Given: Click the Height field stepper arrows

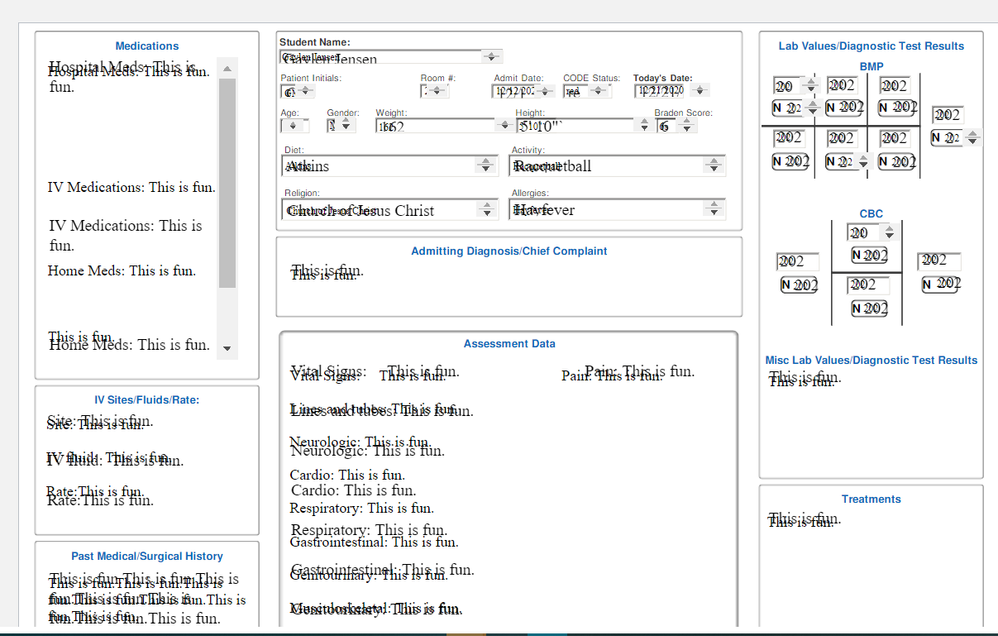Looking at the screenshot, I should 642,126.
